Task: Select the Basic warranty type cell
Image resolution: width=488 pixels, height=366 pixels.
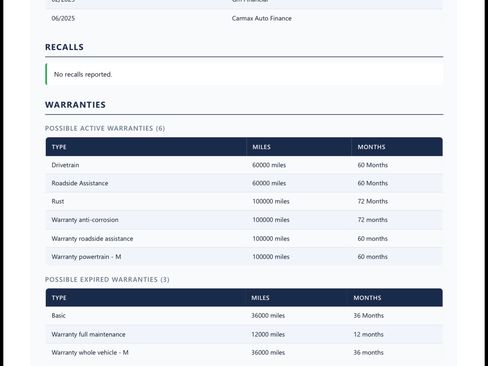Action: click(x=58, y=315)
